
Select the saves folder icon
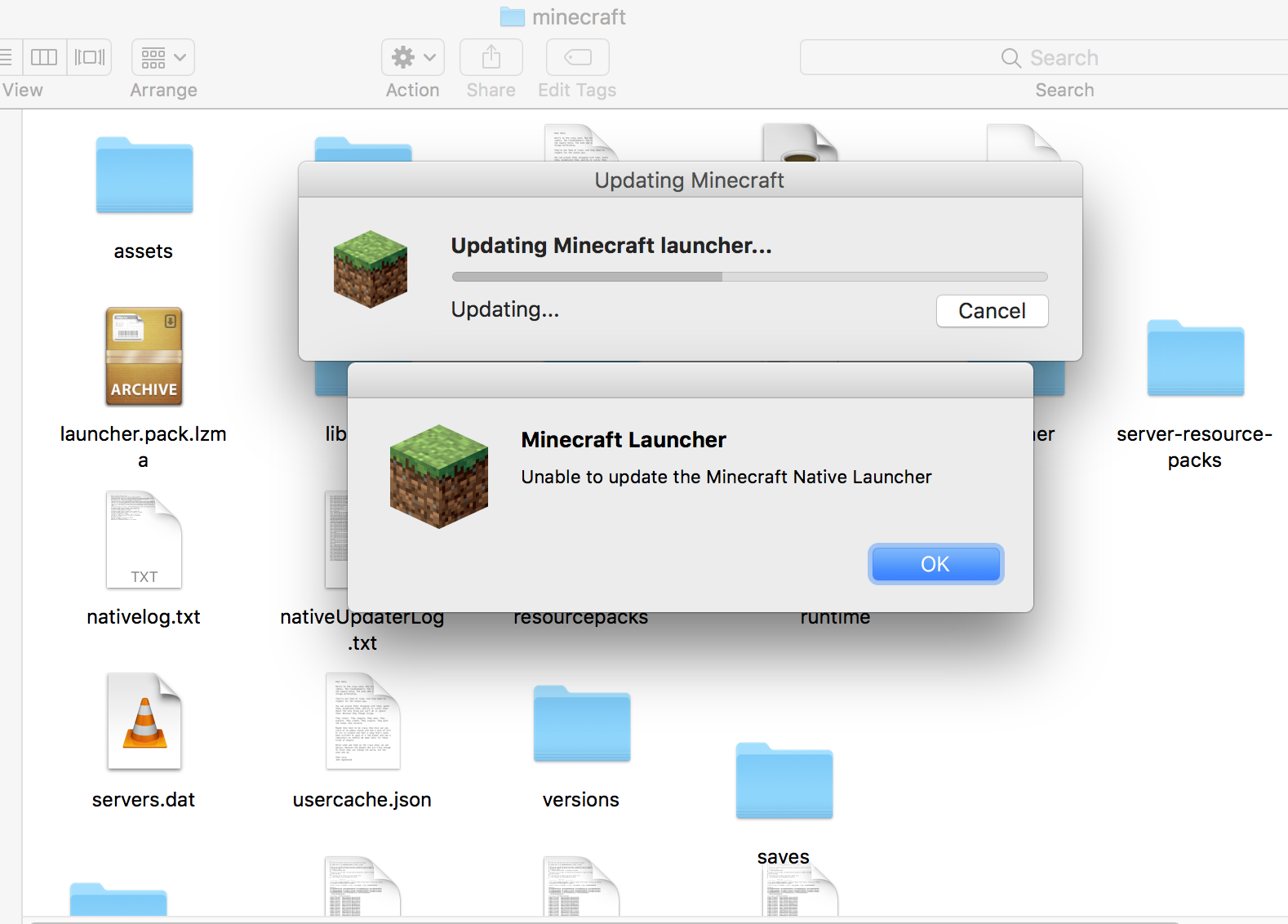[x=784, y=780]
